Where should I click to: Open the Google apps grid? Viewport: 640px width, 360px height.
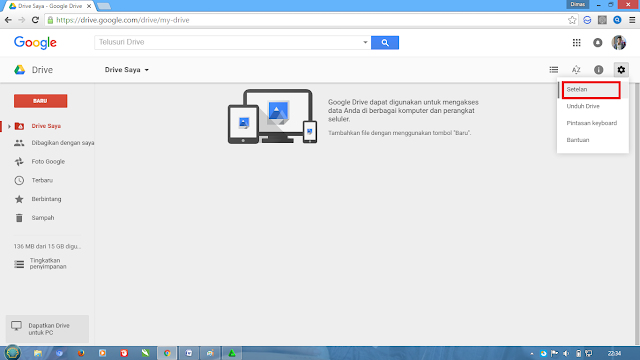(x=576, y=42)
